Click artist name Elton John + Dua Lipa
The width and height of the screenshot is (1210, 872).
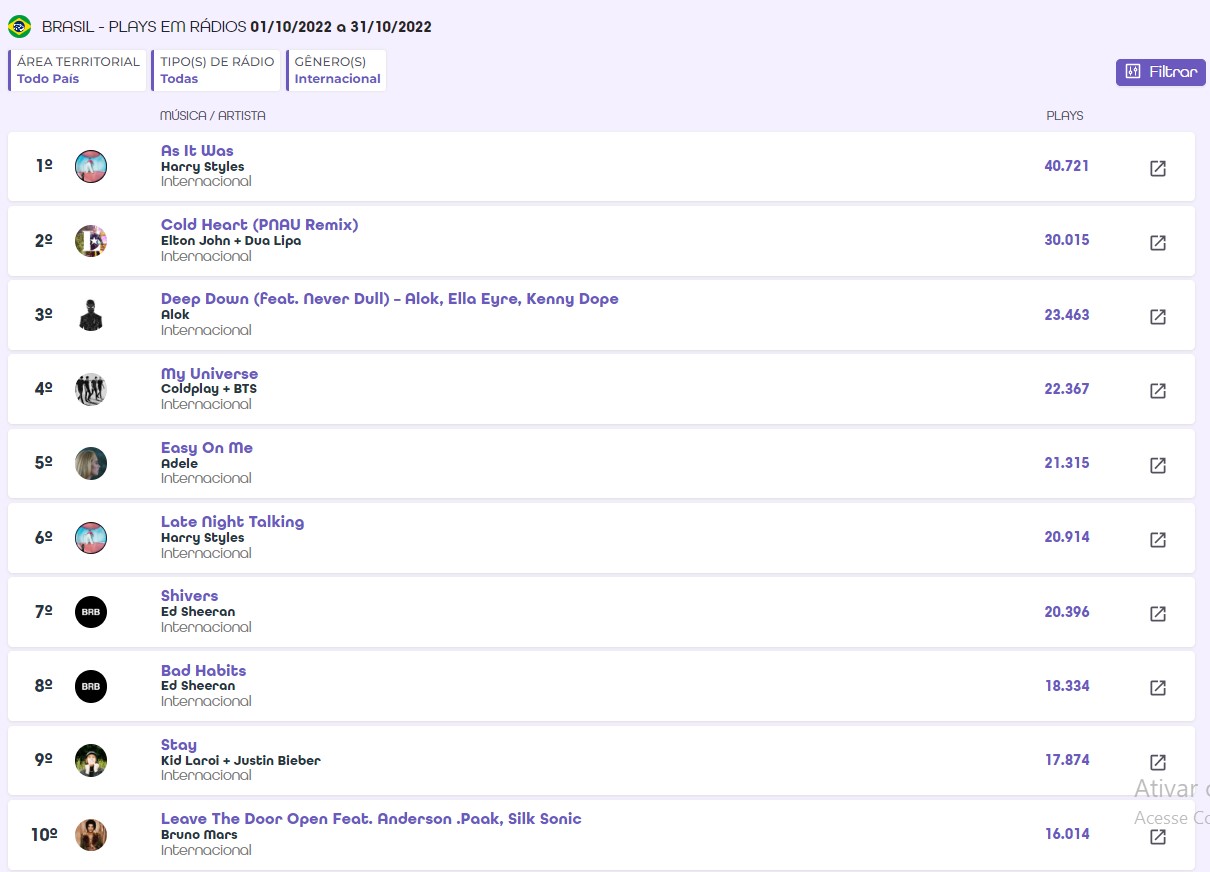tap(231, 241)
